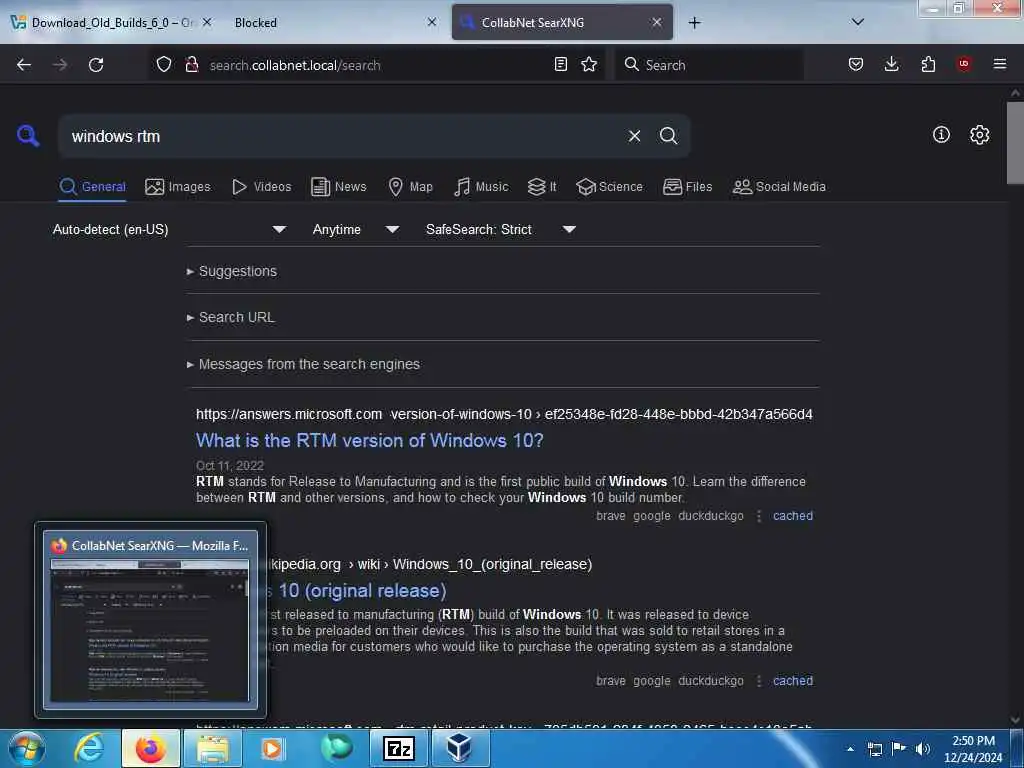1024x768 pixels.
Task: Click the SearXNG logo magnifier
Action: coord(28,136)
